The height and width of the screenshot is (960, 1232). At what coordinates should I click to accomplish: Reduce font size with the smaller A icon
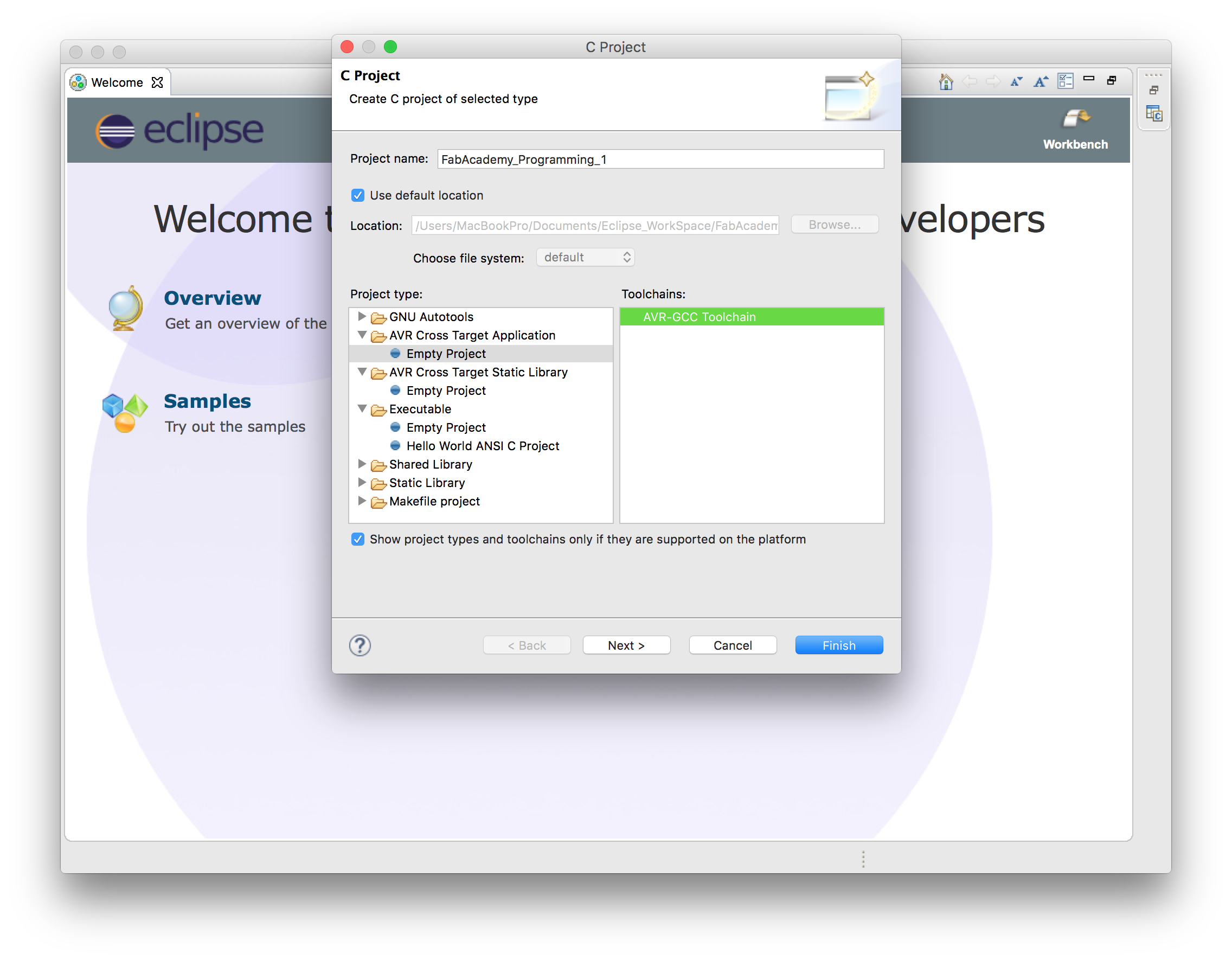click(x=1017, y=82)
